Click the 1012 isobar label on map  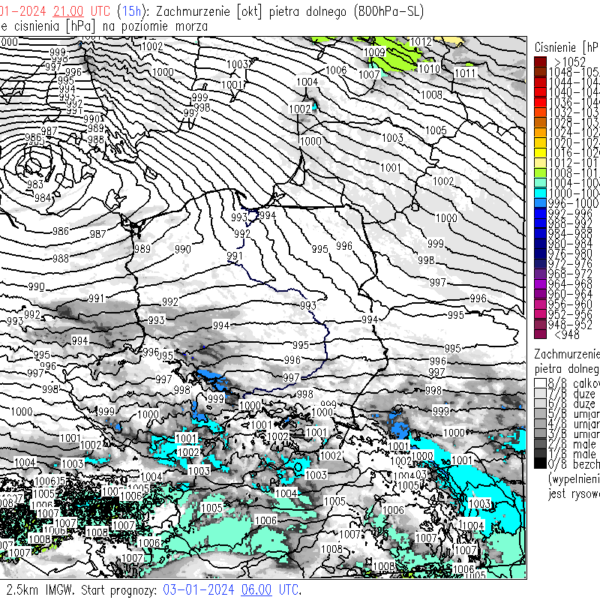421,42
